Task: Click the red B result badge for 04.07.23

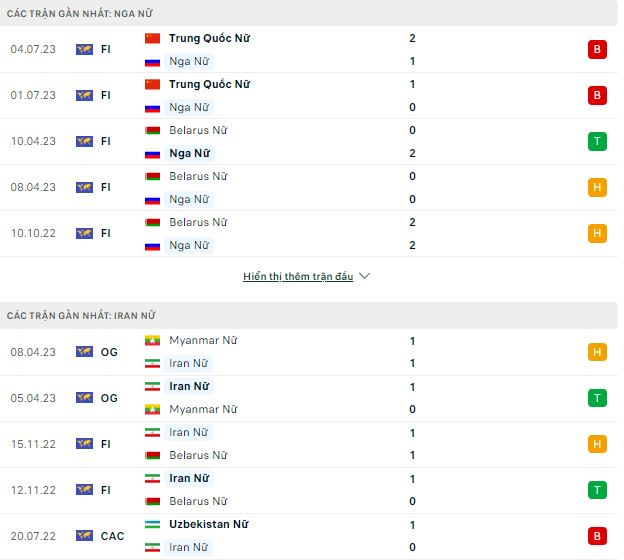Action: coord(597,49)
